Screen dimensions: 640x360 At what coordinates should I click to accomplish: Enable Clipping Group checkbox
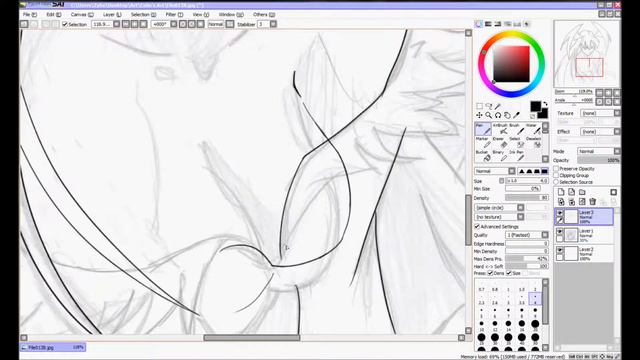[556, 175]
